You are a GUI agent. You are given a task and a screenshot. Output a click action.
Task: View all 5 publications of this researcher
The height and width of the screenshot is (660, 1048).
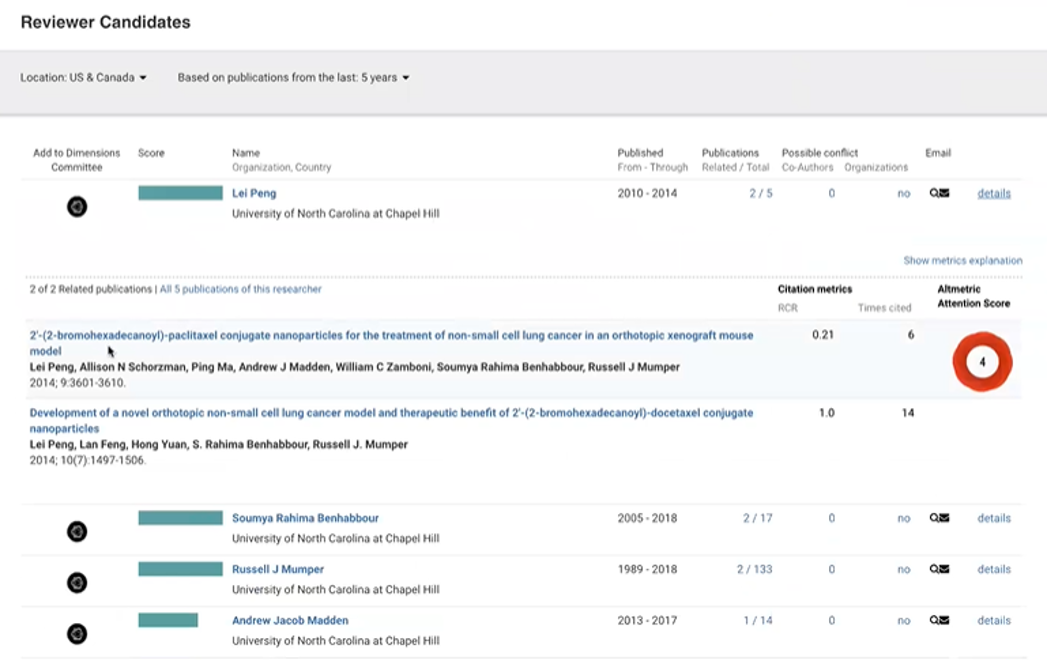click(240, 288)
